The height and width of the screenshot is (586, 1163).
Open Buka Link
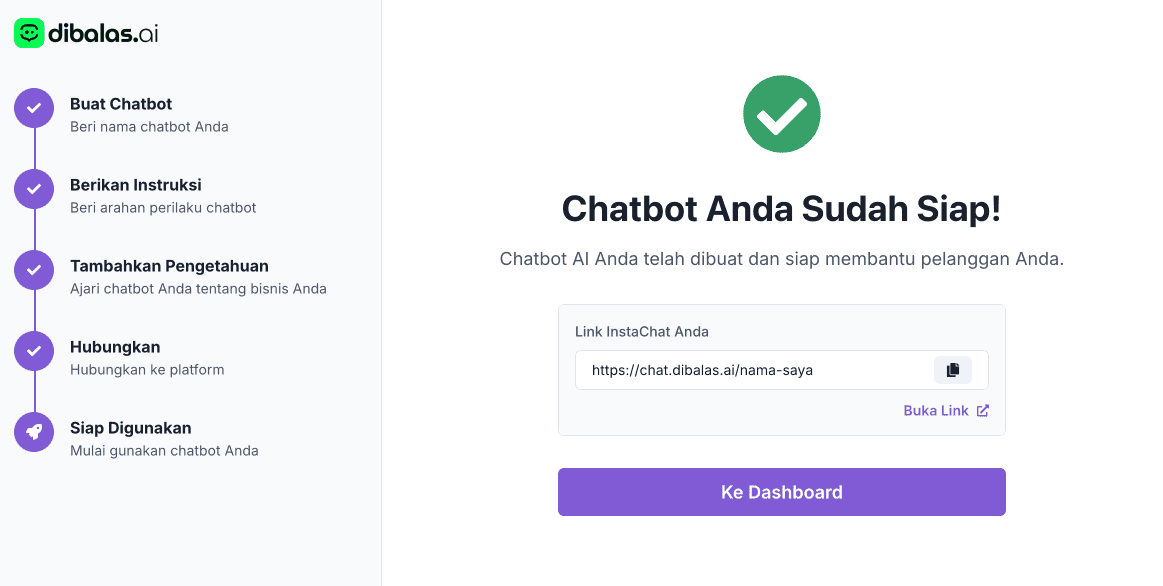click(x=936, y=410)
